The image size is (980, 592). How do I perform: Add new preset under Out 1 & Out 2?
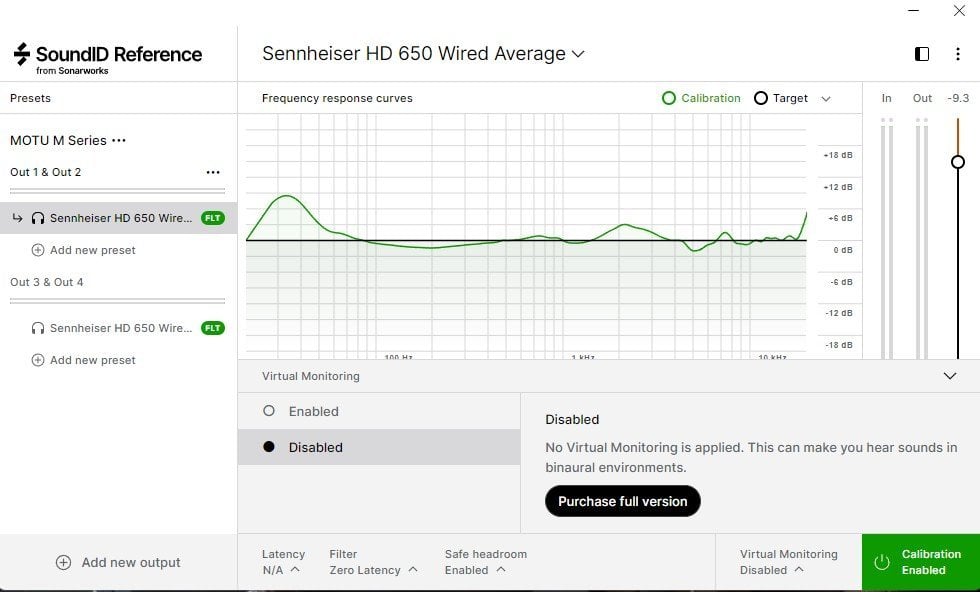click(84, 250)
